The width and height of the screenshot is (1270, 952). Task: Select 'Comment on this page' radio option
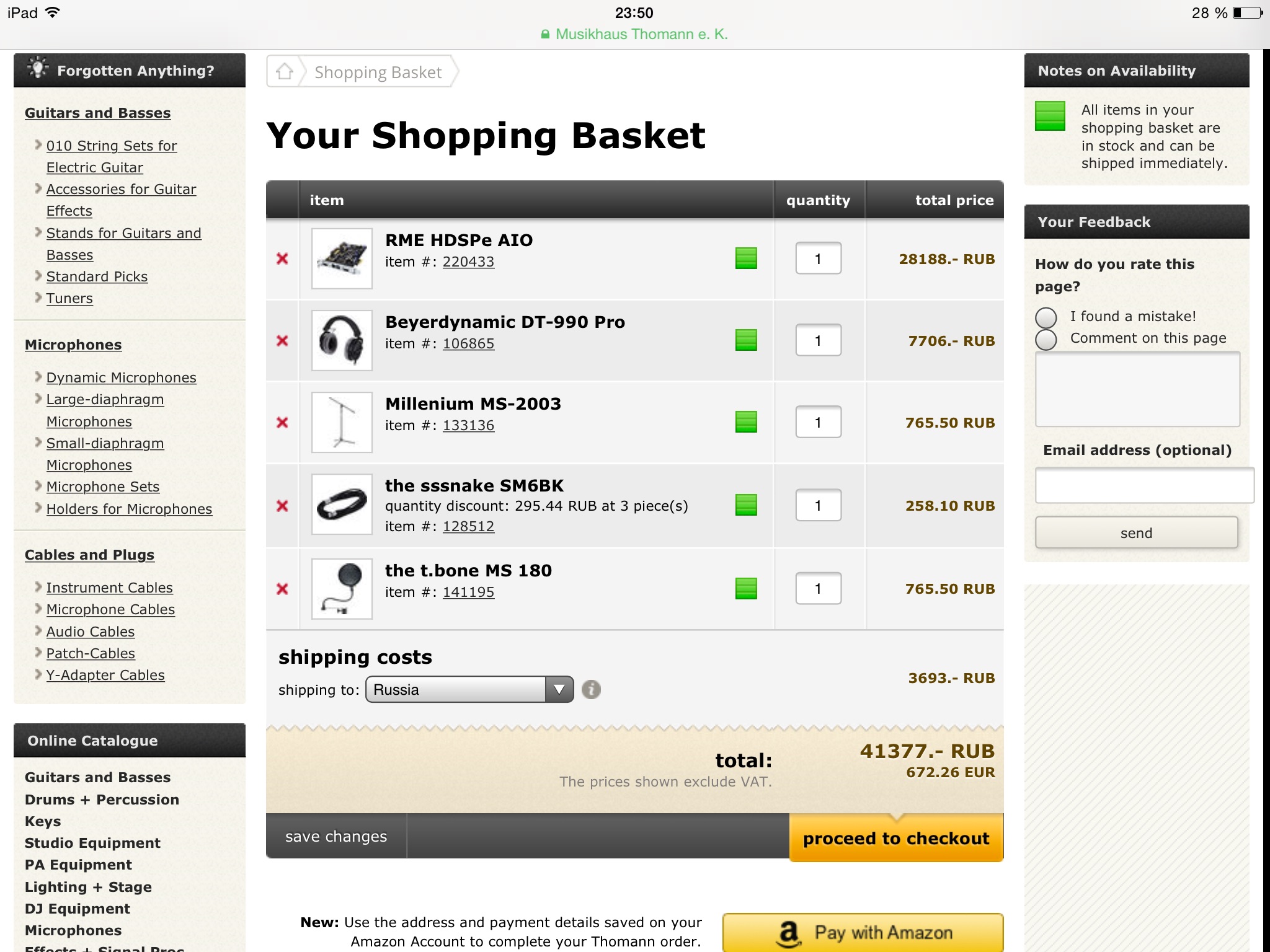[x=1046, y=339]
